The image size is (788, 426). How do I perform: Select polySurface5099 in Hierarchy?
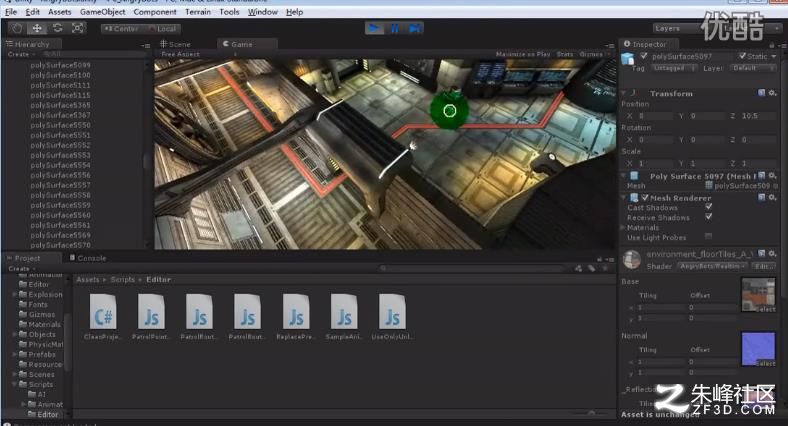click(x=60, y=65)
